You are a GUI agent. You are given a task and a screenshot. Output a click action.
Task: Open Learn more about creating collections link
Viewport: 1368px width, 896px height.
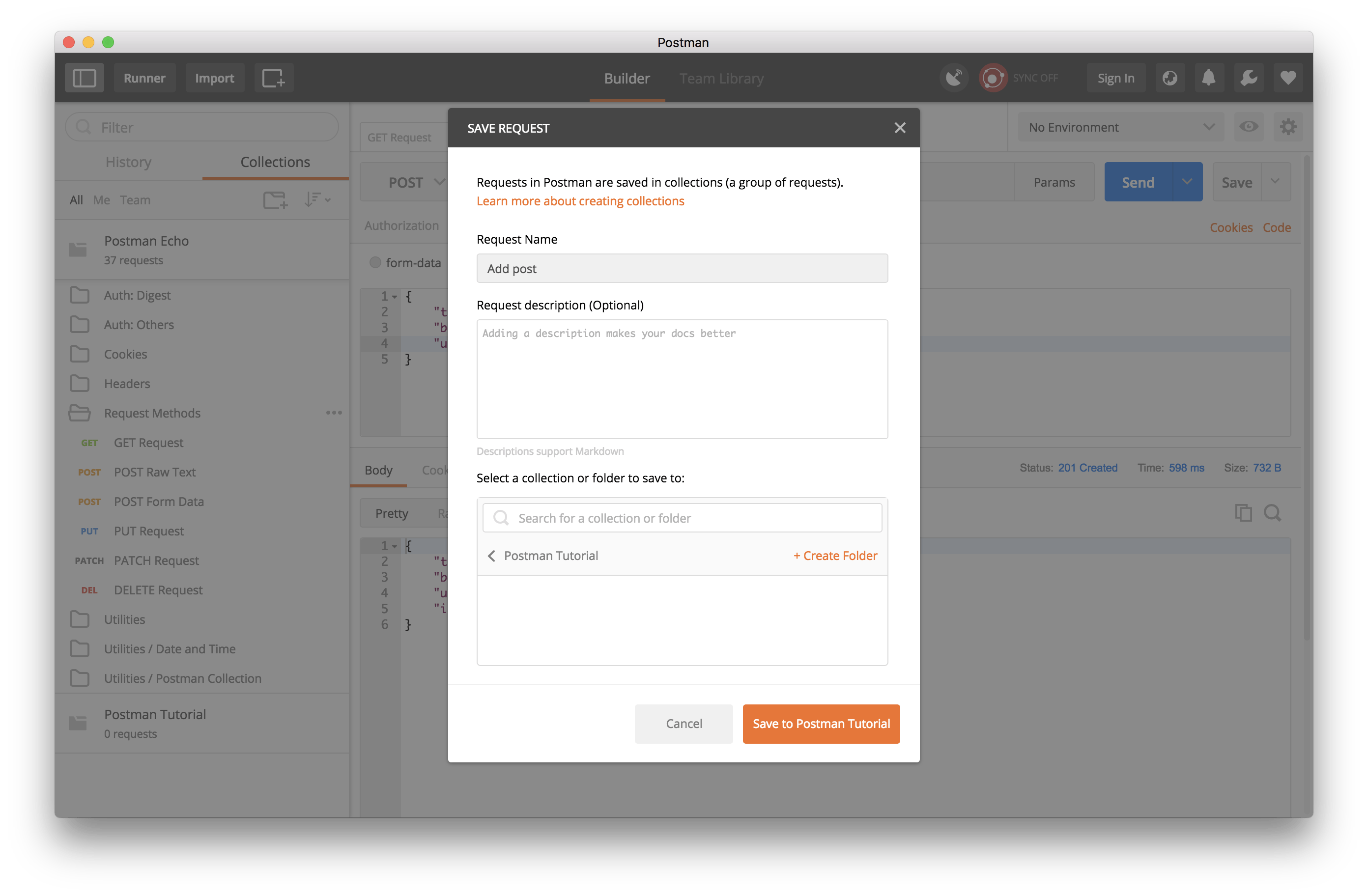click(x=580, y=200)
